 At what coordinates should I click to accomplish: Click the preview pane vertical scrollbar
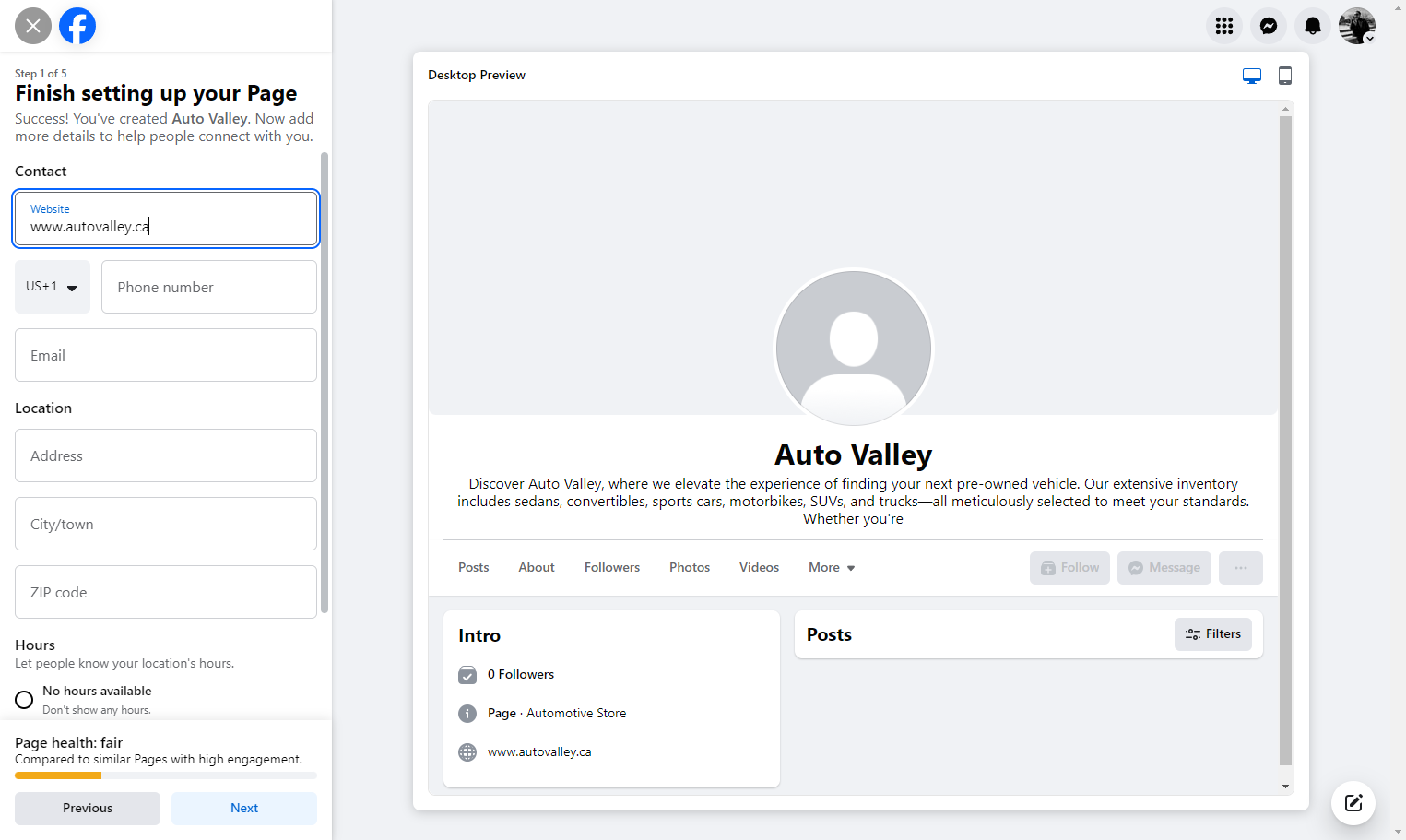1285,441
